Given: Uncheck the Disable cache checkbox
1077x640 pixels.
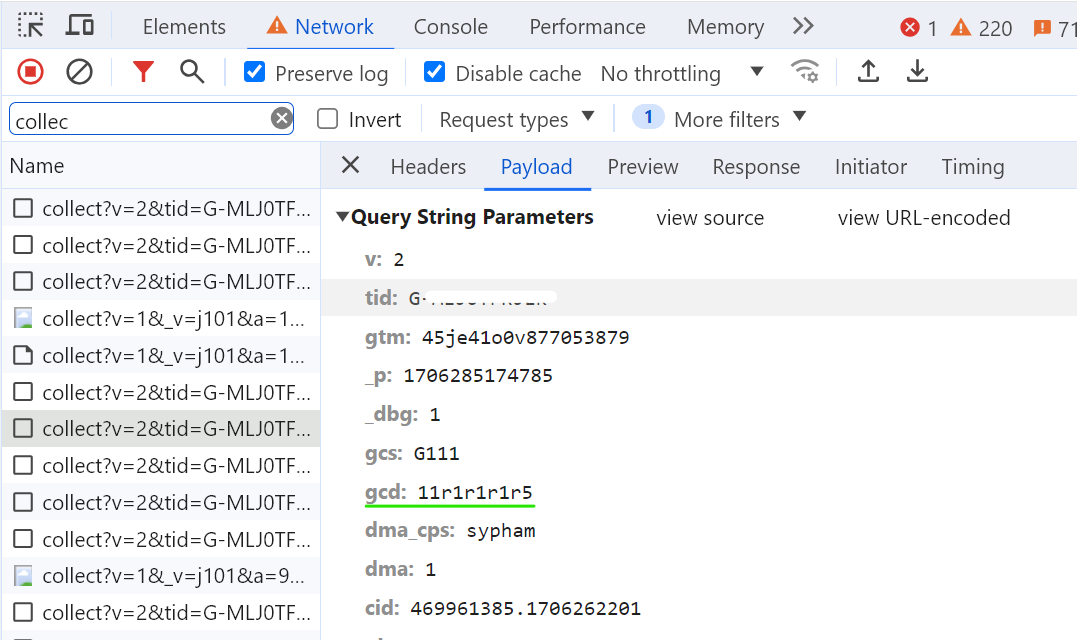Looking at the screenshot, I should (x=434, y=72).
